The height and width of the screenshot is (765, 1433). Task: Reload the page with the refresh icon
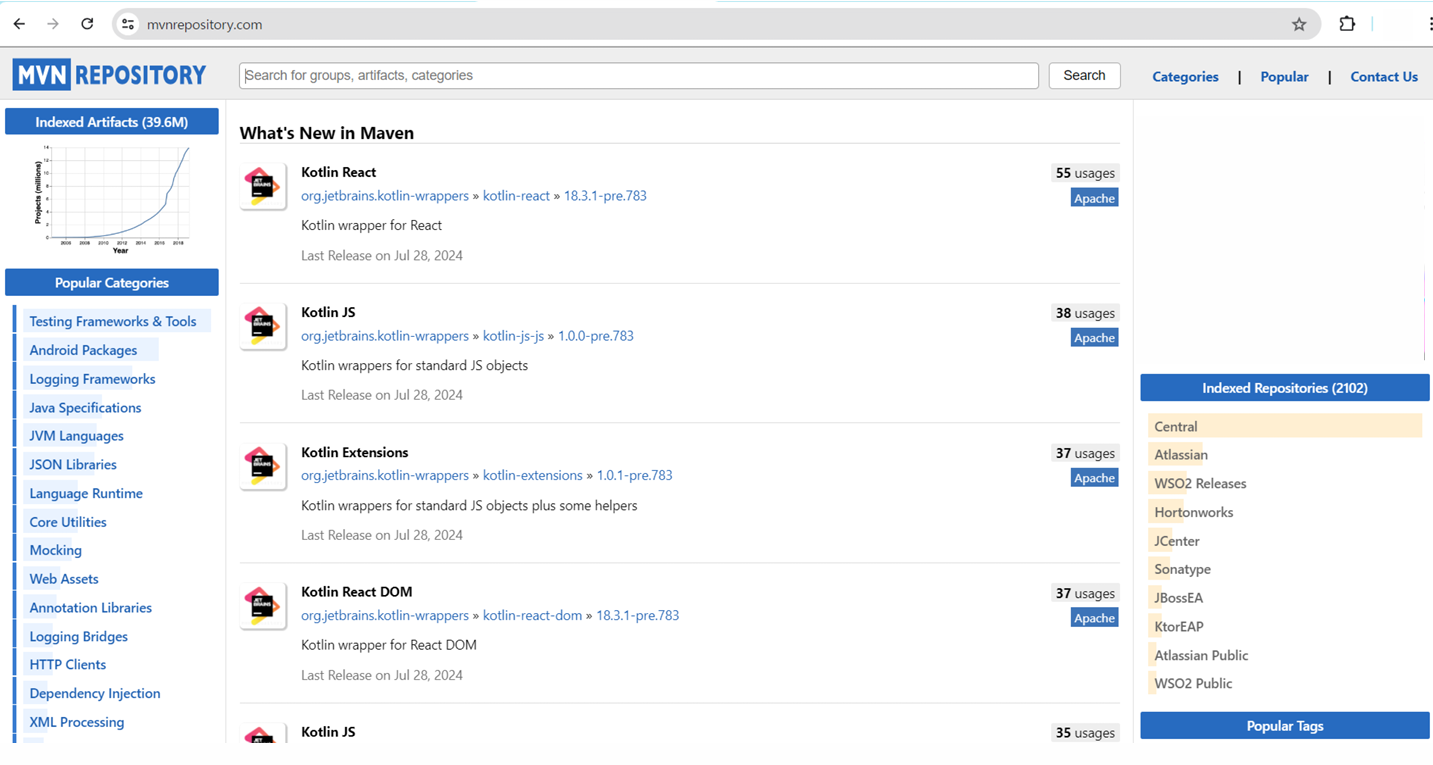[x=87, y=24]
